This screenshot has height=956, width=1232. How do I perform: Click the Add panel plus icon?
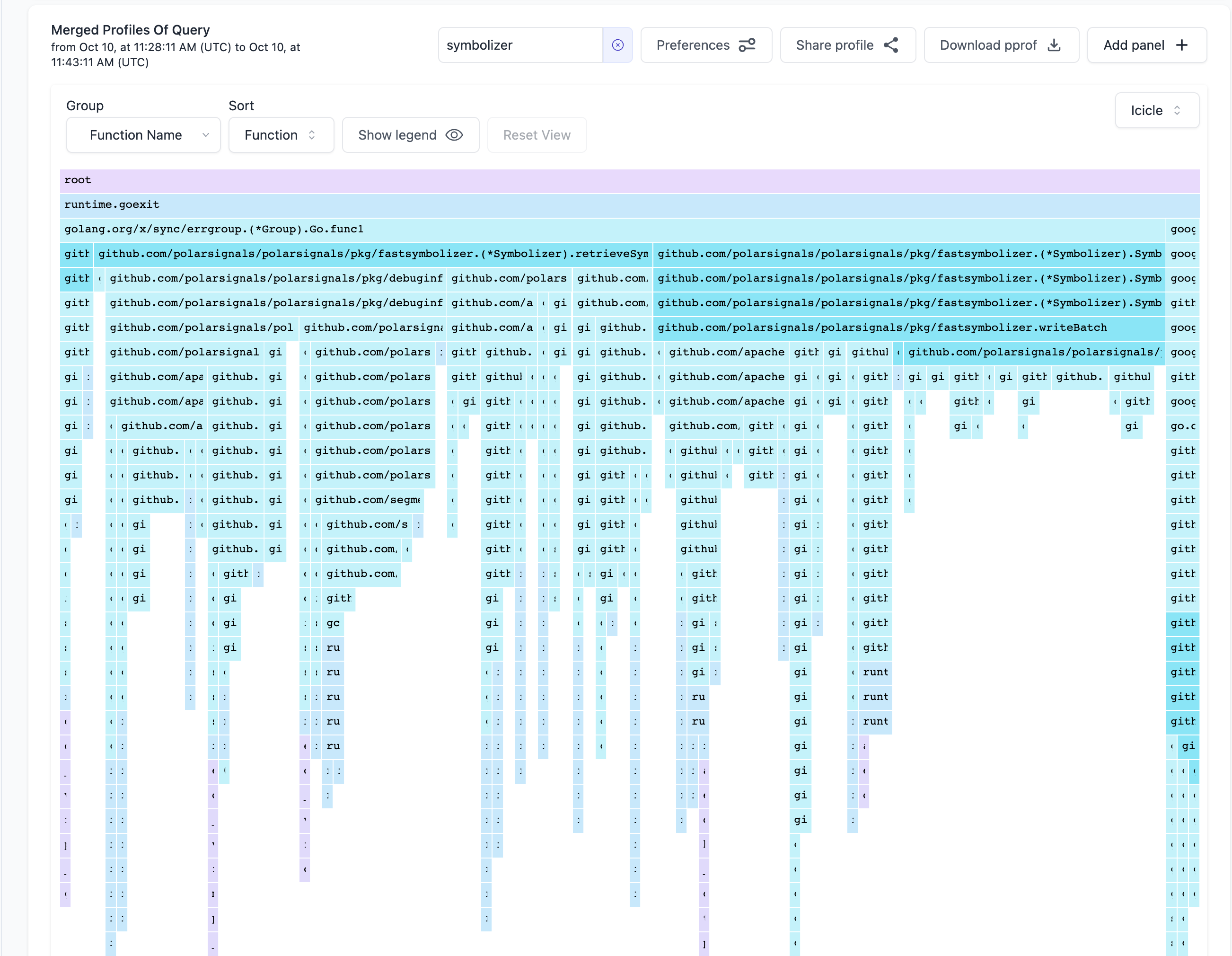pos(1182,45)
